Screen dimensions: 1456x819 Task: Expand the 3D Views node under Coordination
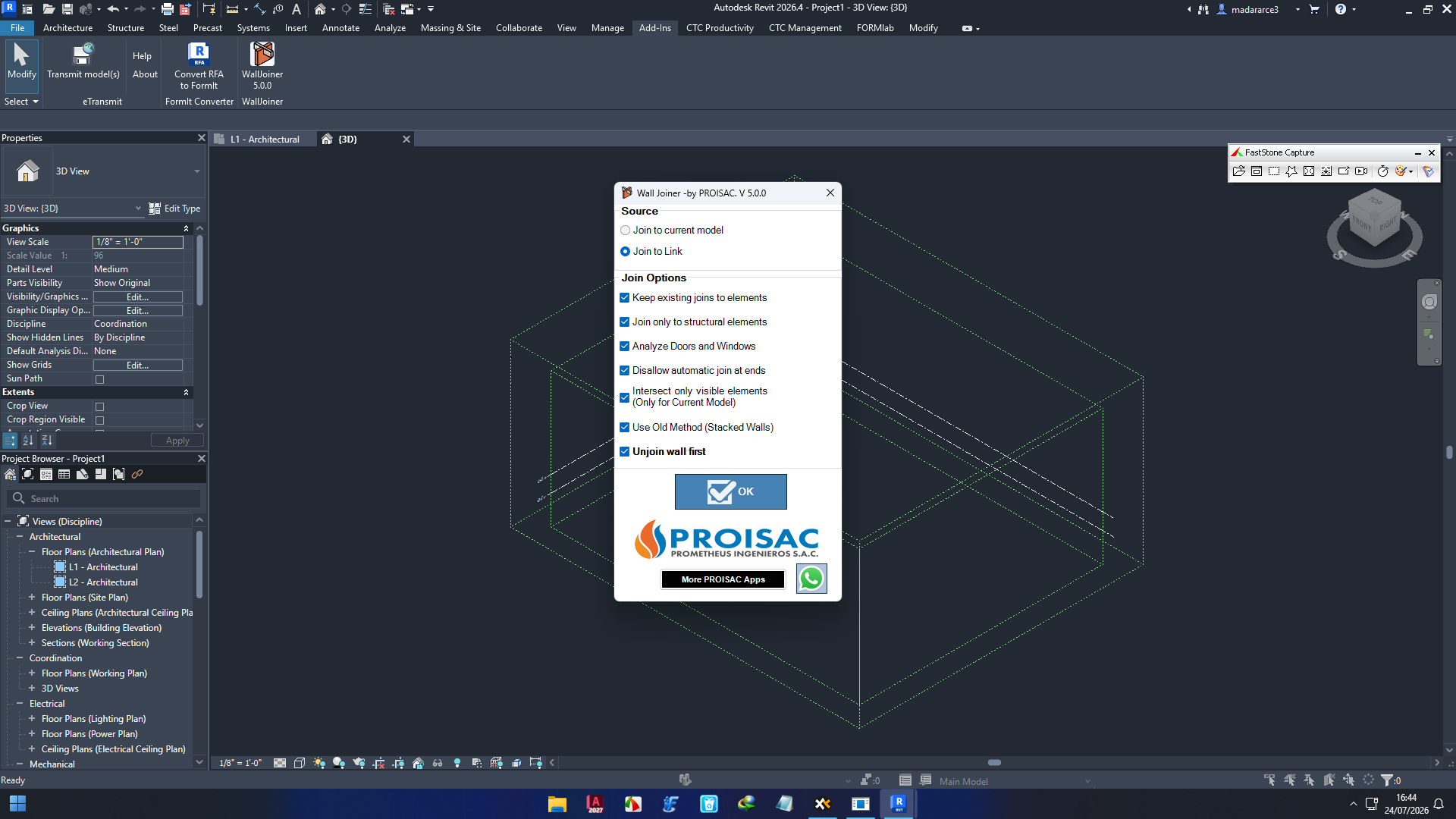pos(32,689)
